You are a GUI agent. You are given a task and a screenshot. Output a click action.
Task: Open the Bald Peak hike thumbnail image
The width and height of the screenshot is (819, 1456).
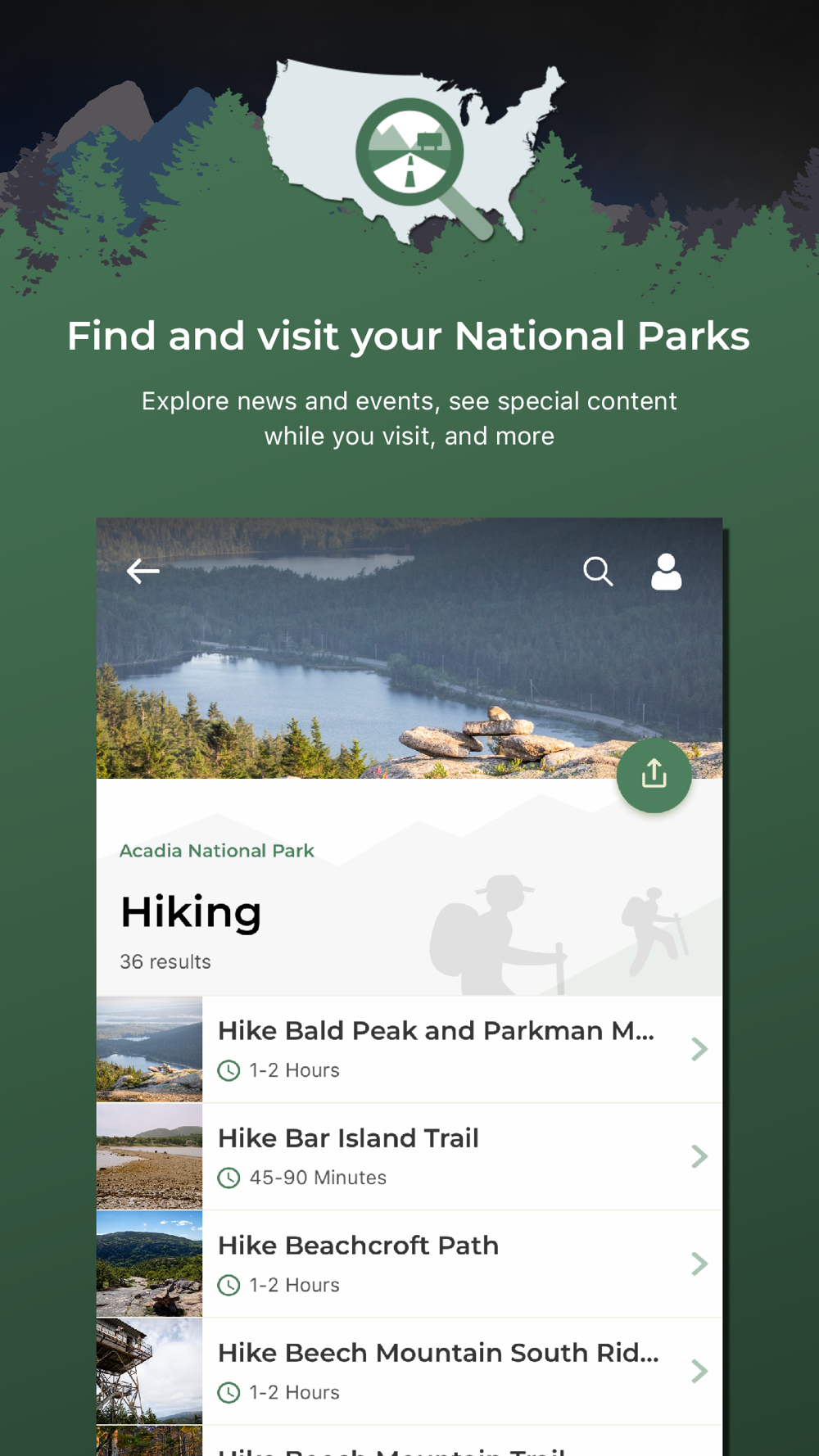pyautogui.click(x=149, y=1049)
